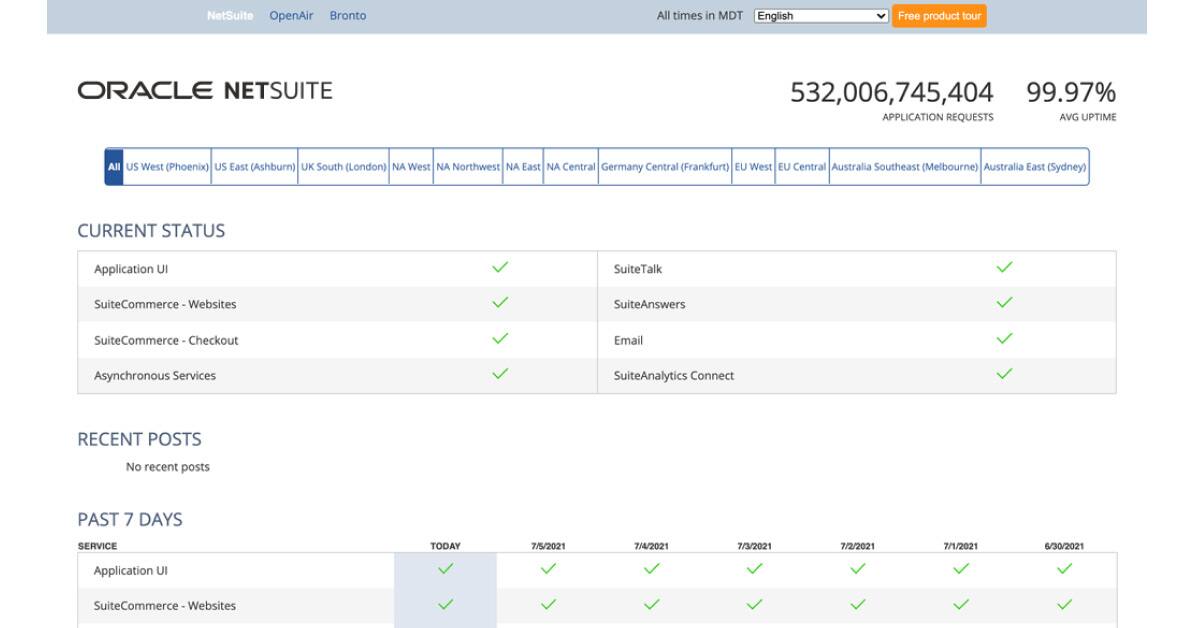
Task: Click Application UI checkmark under TODAY
Action: click(446, 569)
